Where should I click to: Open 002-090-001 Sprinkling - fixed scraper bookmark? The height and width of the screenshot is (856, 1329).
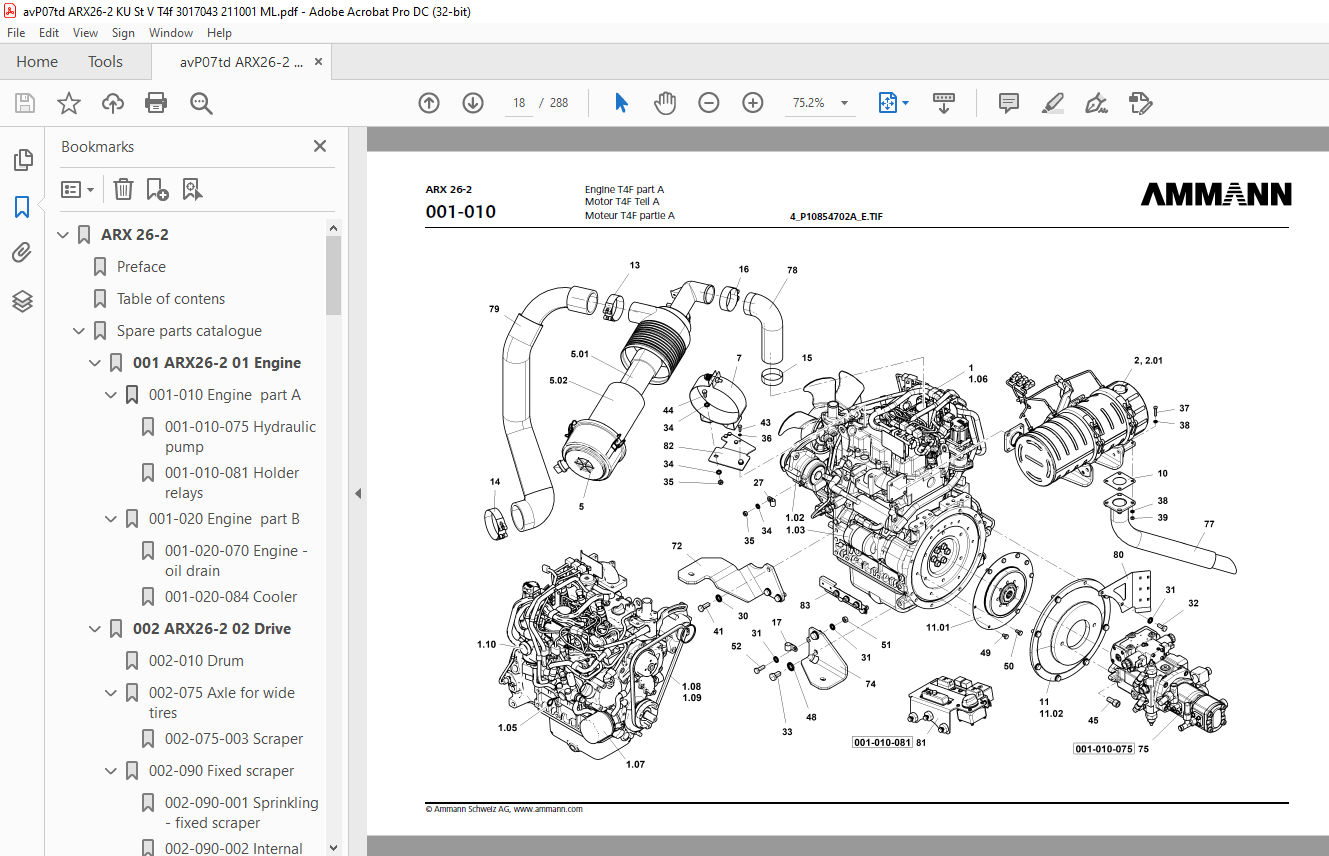pos(242,813)
